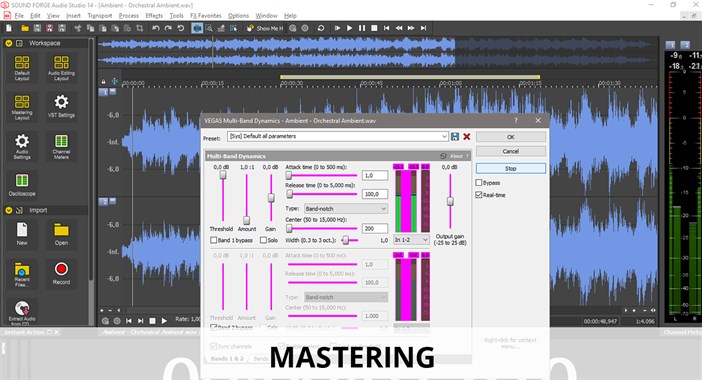Click the Stop preview button
This screenshot has height=380, width=702.
pos(511,168)
